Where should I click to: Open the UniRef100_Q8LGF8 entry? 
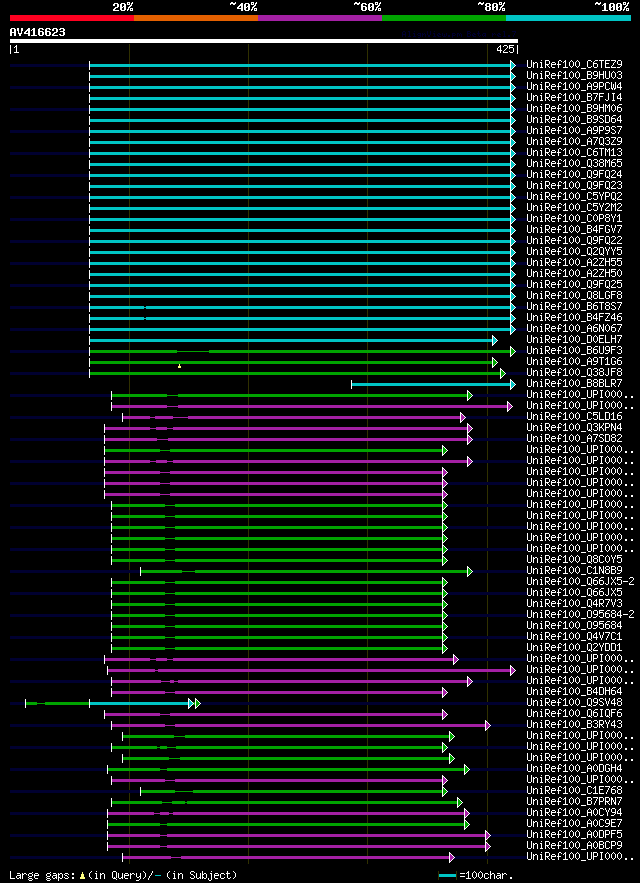(x=574, y=295)
